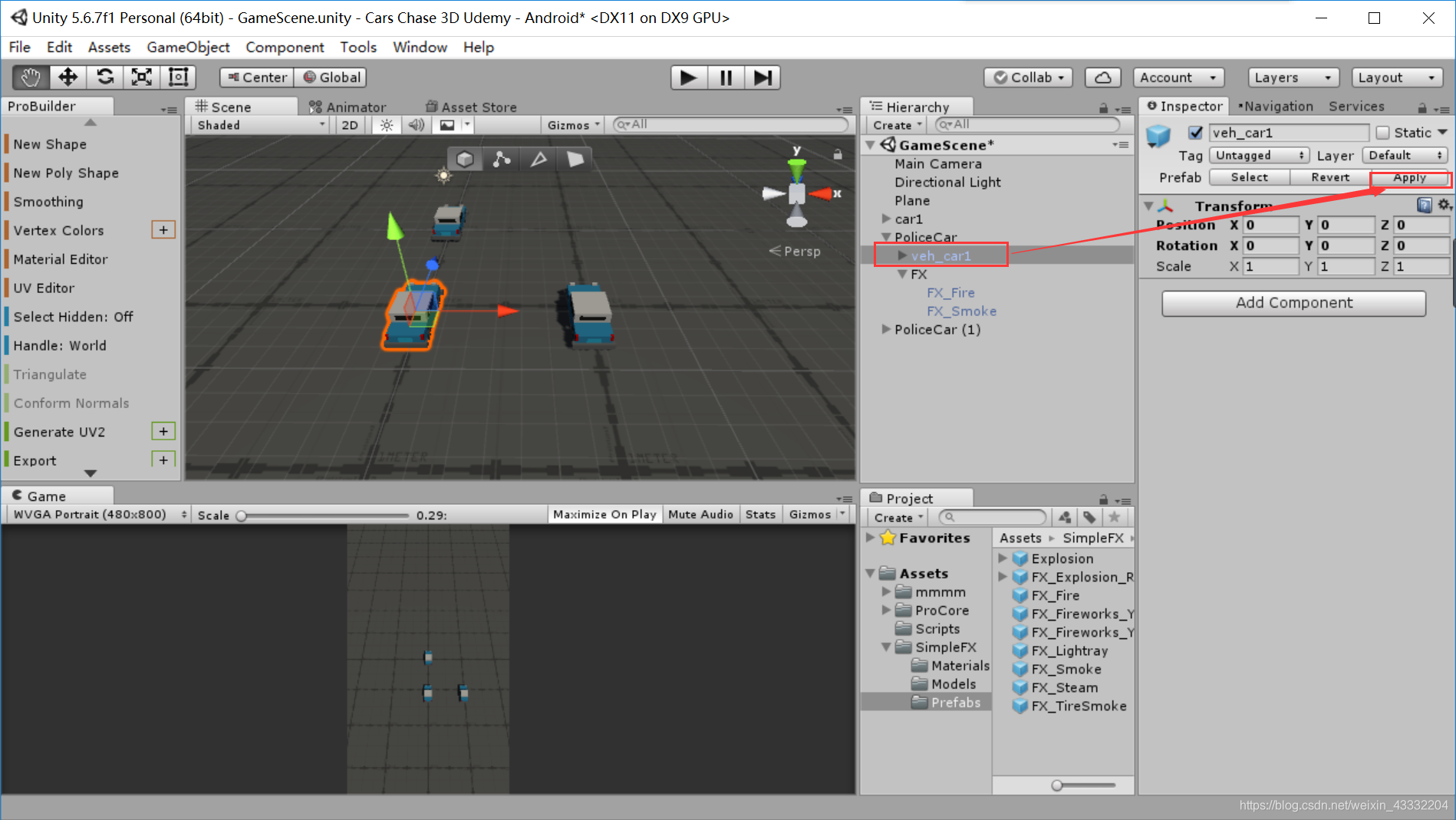
Task: Open the Component menu
Action: [285, 48]
